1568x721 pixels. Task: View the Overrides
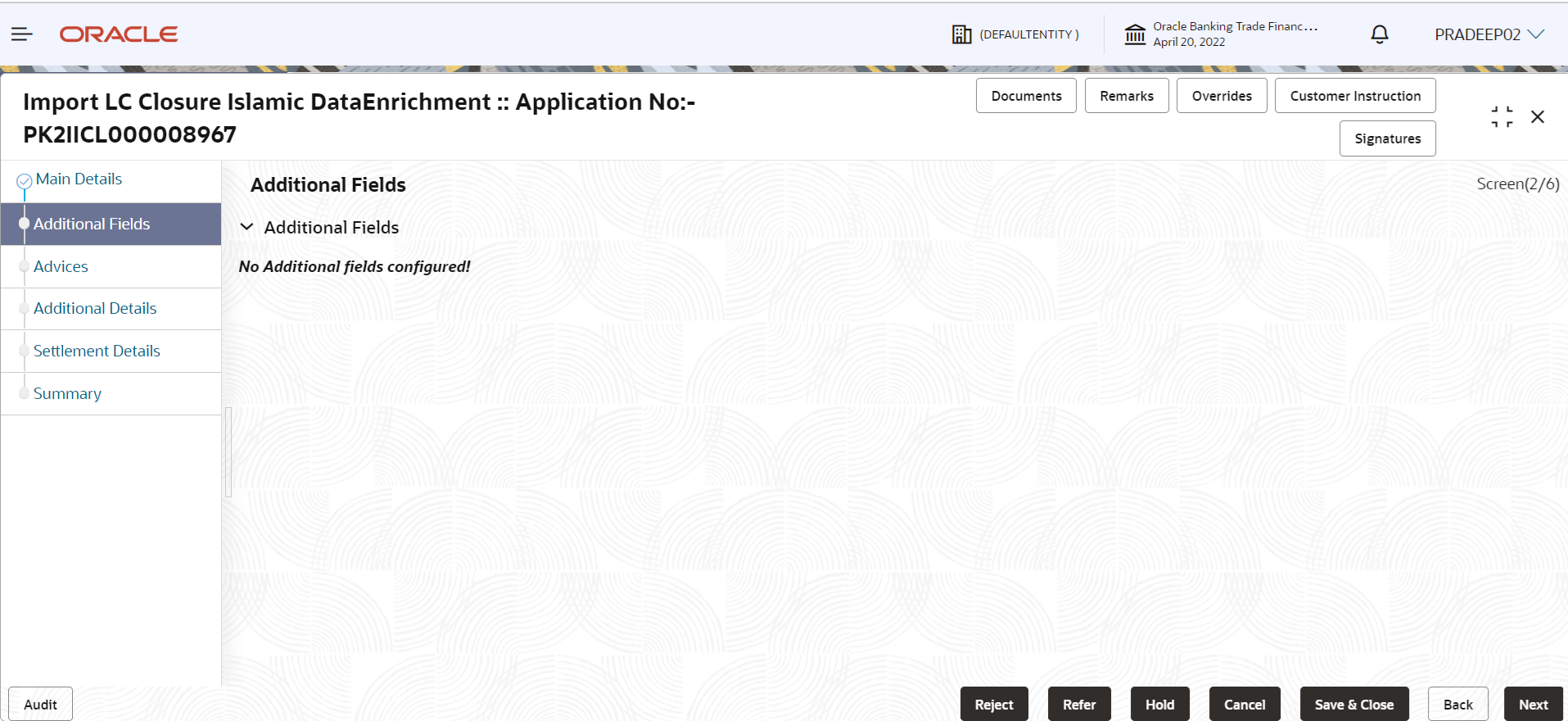point(1222,96)
